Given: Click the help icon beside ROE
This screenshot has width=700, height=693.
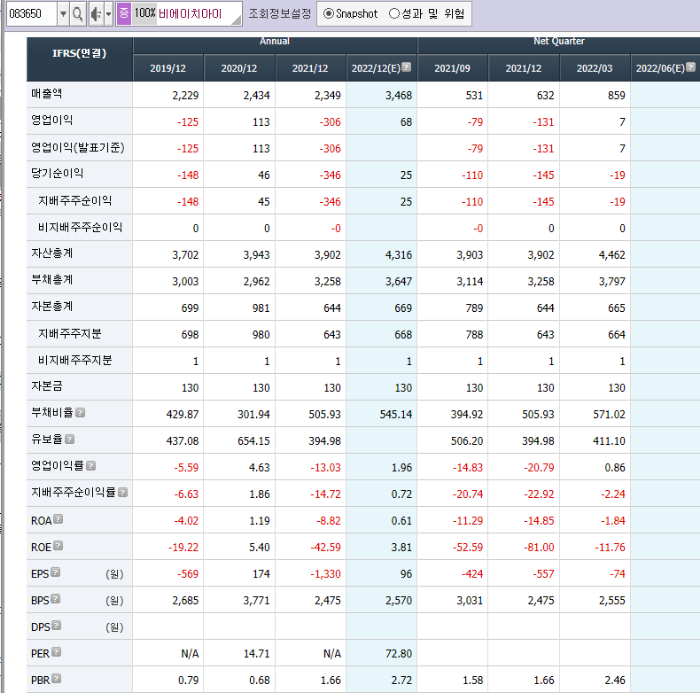Looking at the screenshot, I should 58,545.
